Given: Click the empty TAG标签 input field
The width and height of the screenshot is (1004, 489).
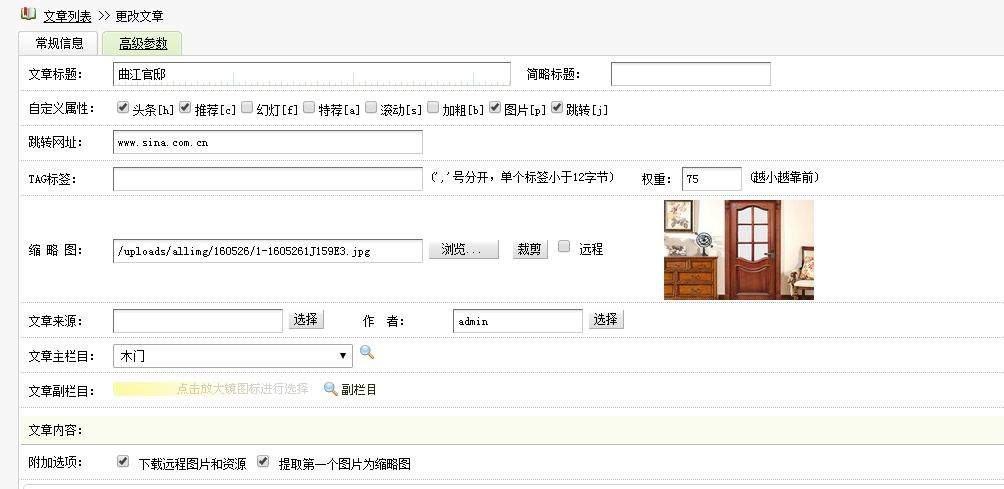Looking at the screenshot, I should [268, 179].
